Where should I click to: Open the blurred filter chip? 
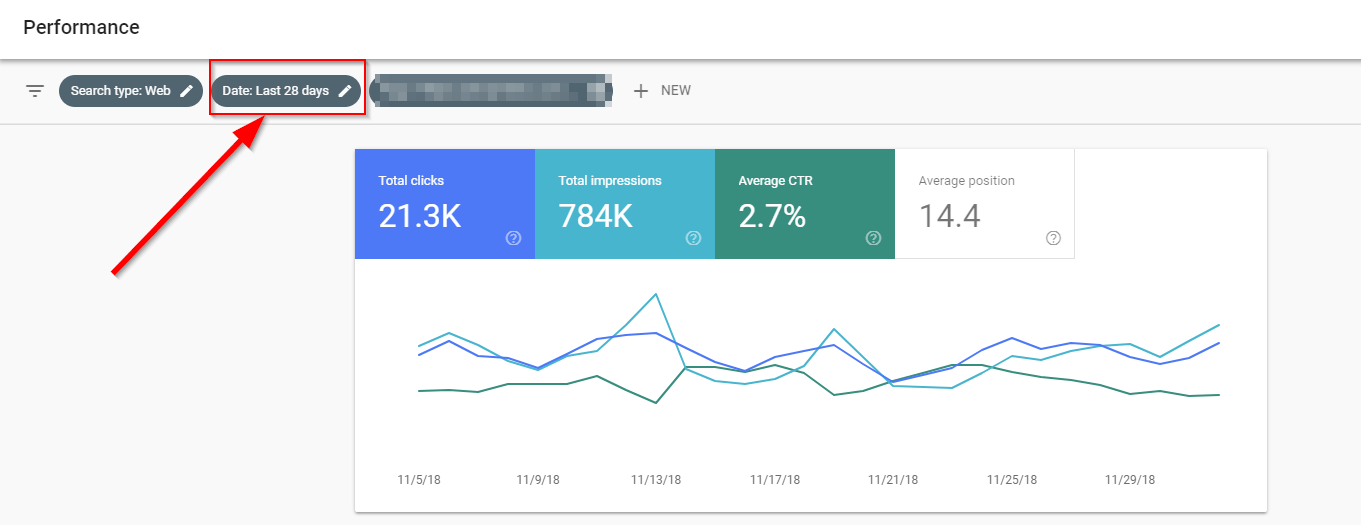coord(490,91)
